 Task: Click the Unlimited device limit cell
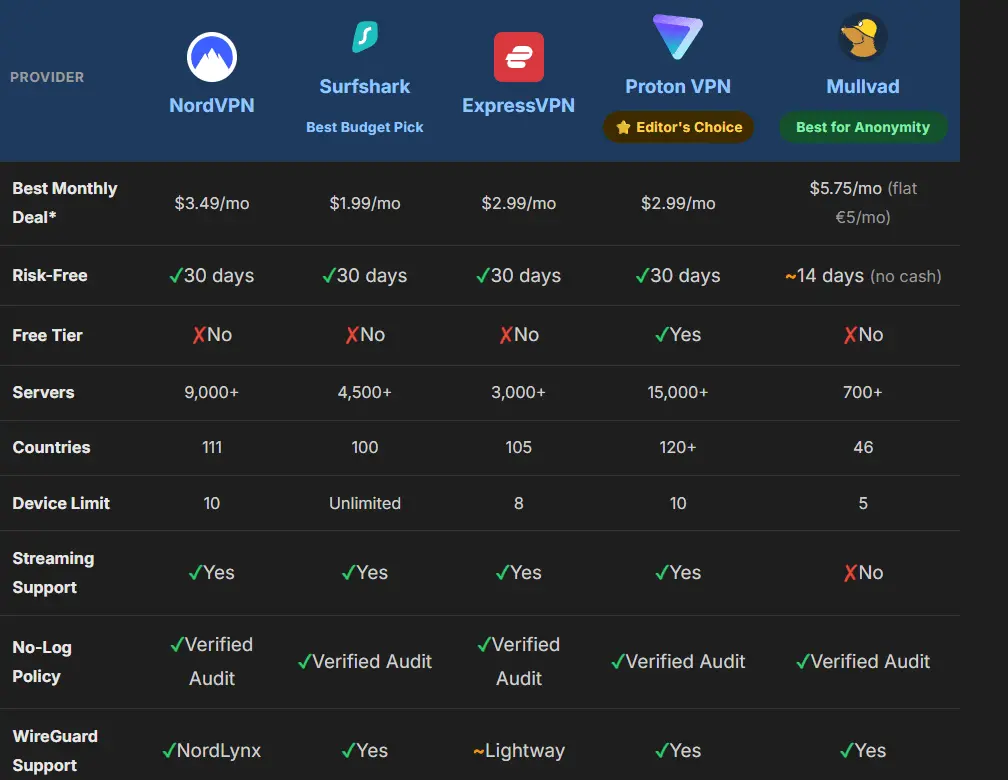point(364,503)
